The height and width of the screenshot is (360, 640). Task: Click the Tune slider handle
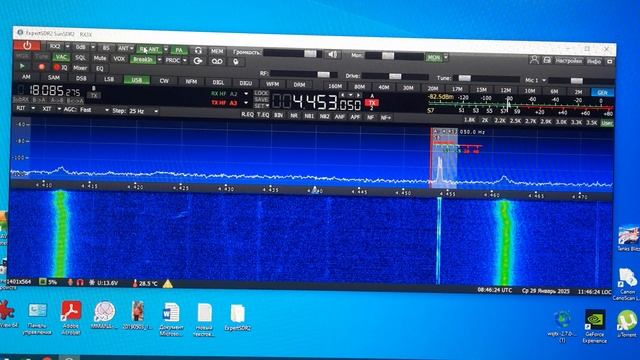464,78
